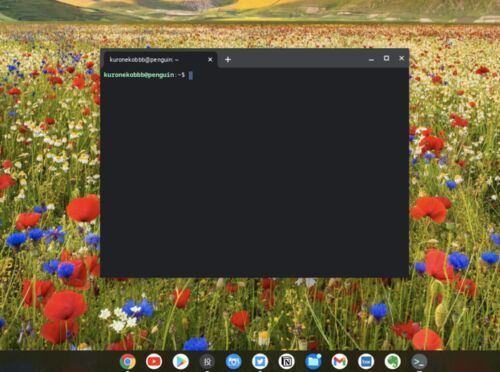The width and height of the screenshot is (500, 372).
Task: Open Google Chrome from the shelf
Action: pyautogui.click(x=128, y=362)
